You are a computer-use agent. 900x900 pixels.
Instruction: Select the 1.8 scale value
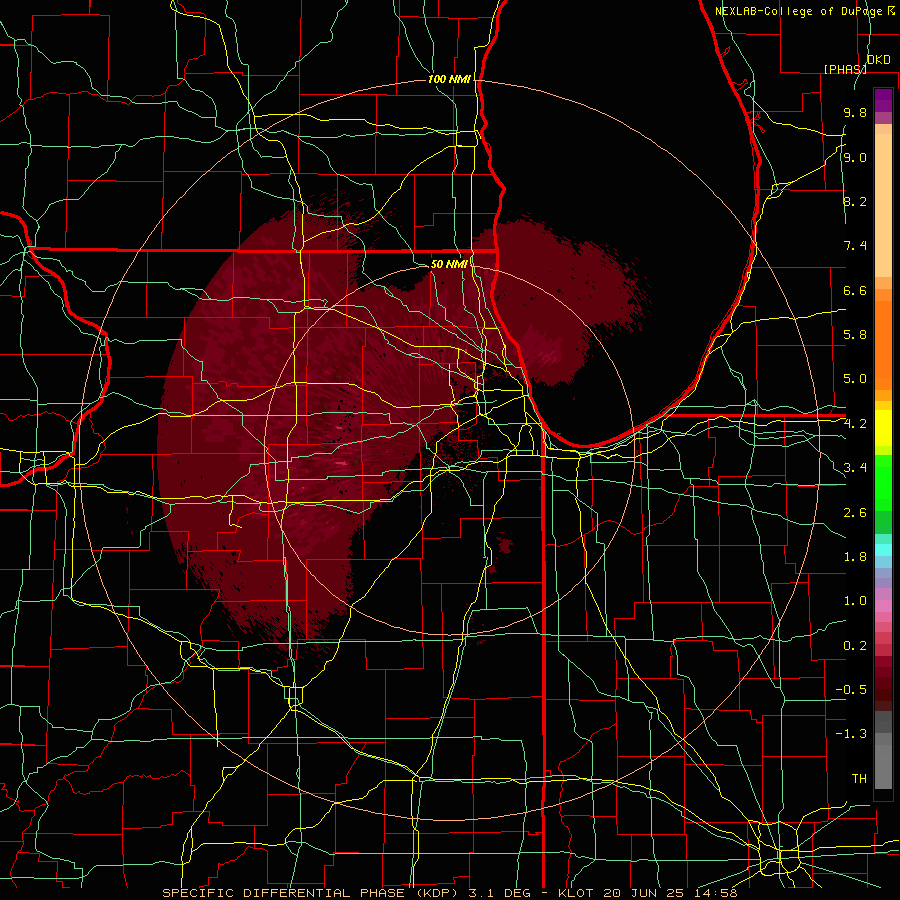tap(855, 557)
